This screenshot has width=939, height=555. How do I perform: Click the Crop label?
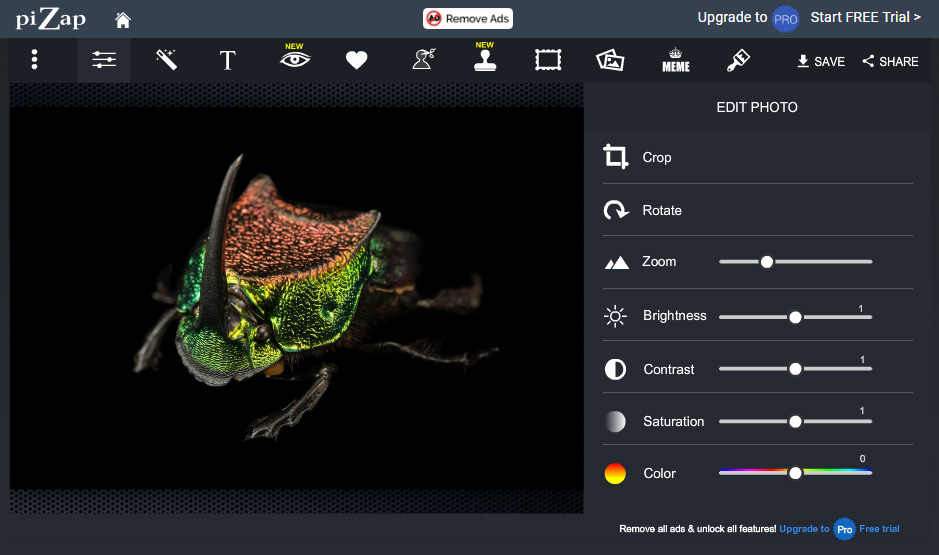click(657, 157)
